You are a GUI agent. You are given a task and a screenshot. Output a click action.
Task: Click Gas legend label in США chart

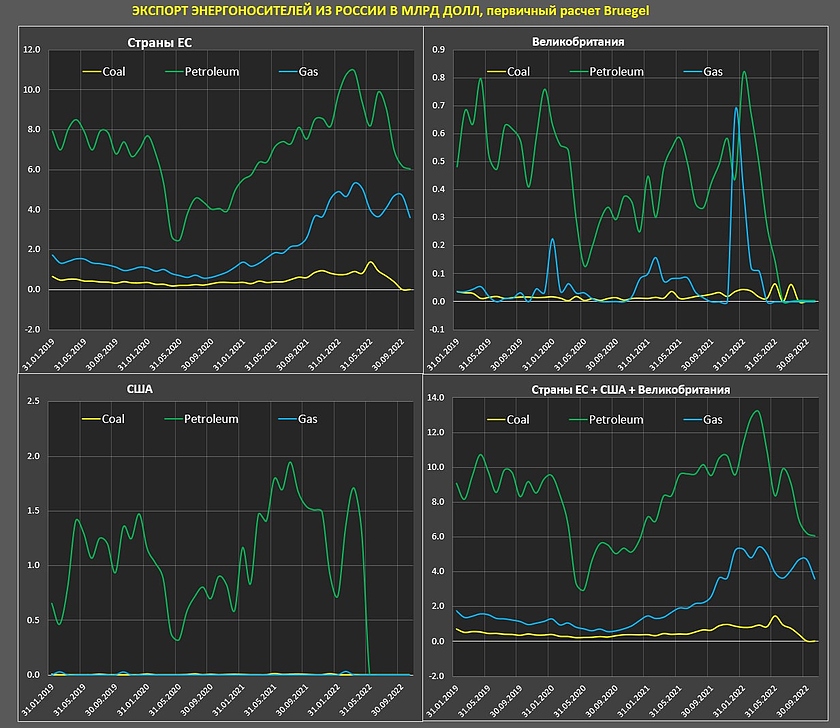306,419
